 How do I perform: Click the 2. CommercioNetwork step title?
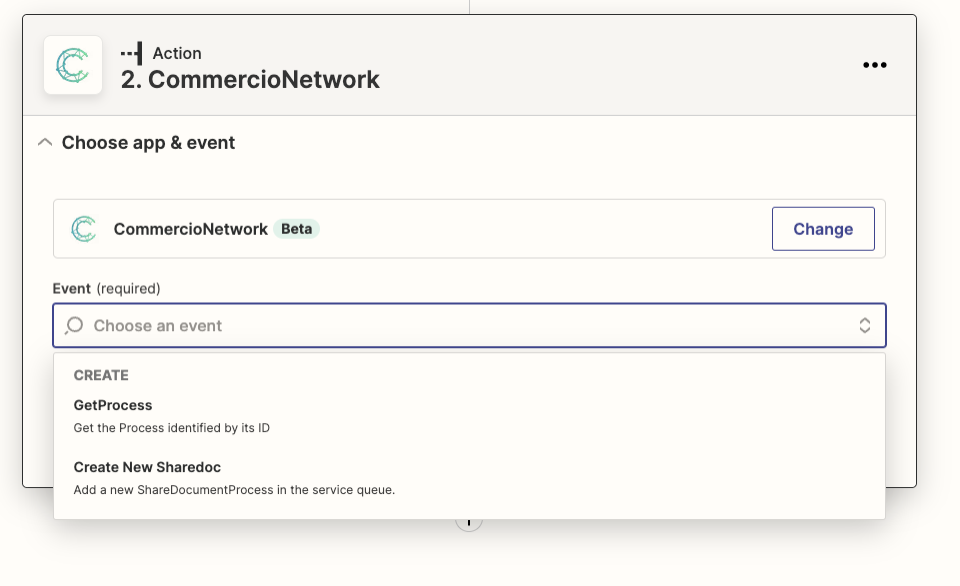click(250, 80)
